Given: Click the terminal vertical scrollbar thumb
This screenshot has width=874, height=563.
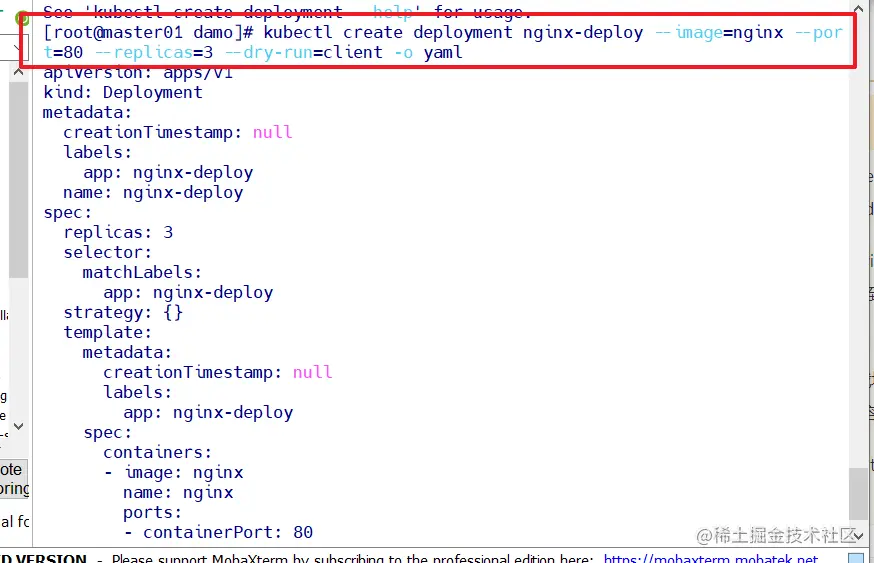Looking at the screenshot, I should tap(858, 494).
